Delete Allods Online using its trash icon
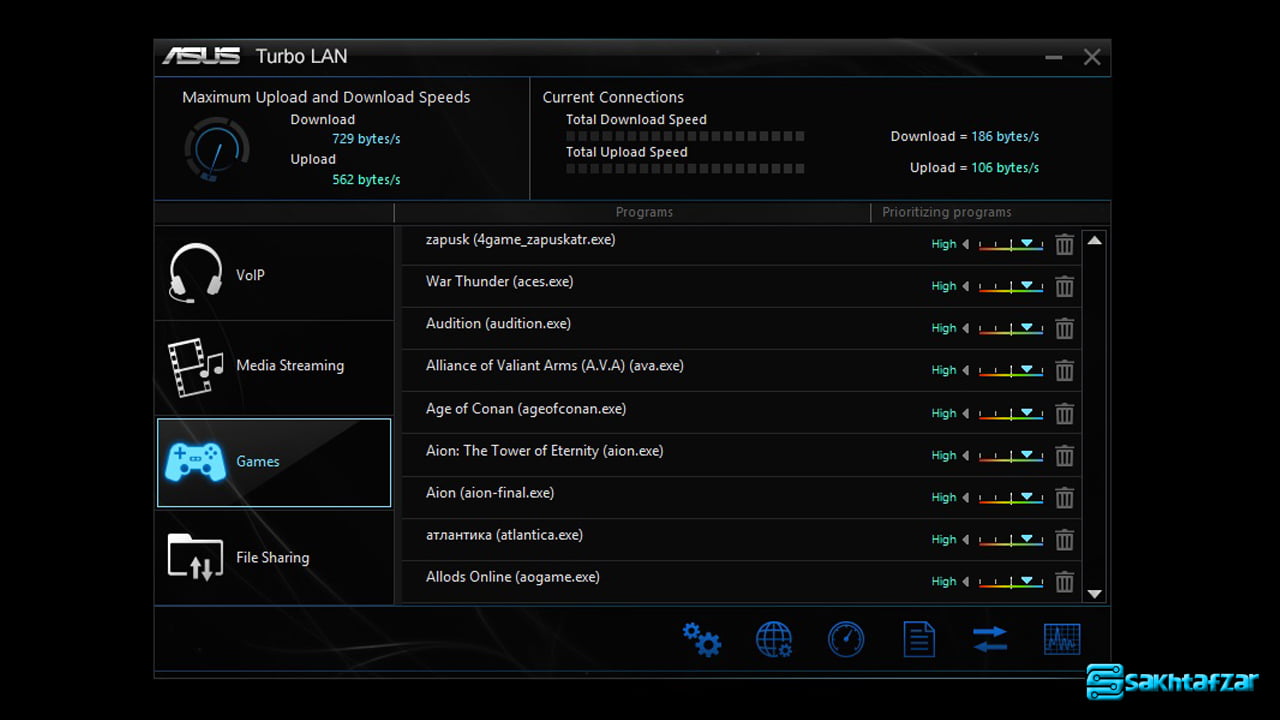 (x=1064, y=582)
